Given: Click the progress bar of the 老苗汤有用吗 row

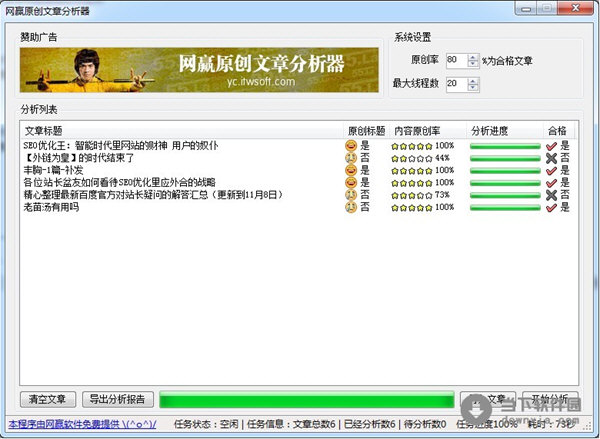Looking at the screenshot, I should [505, 208].
